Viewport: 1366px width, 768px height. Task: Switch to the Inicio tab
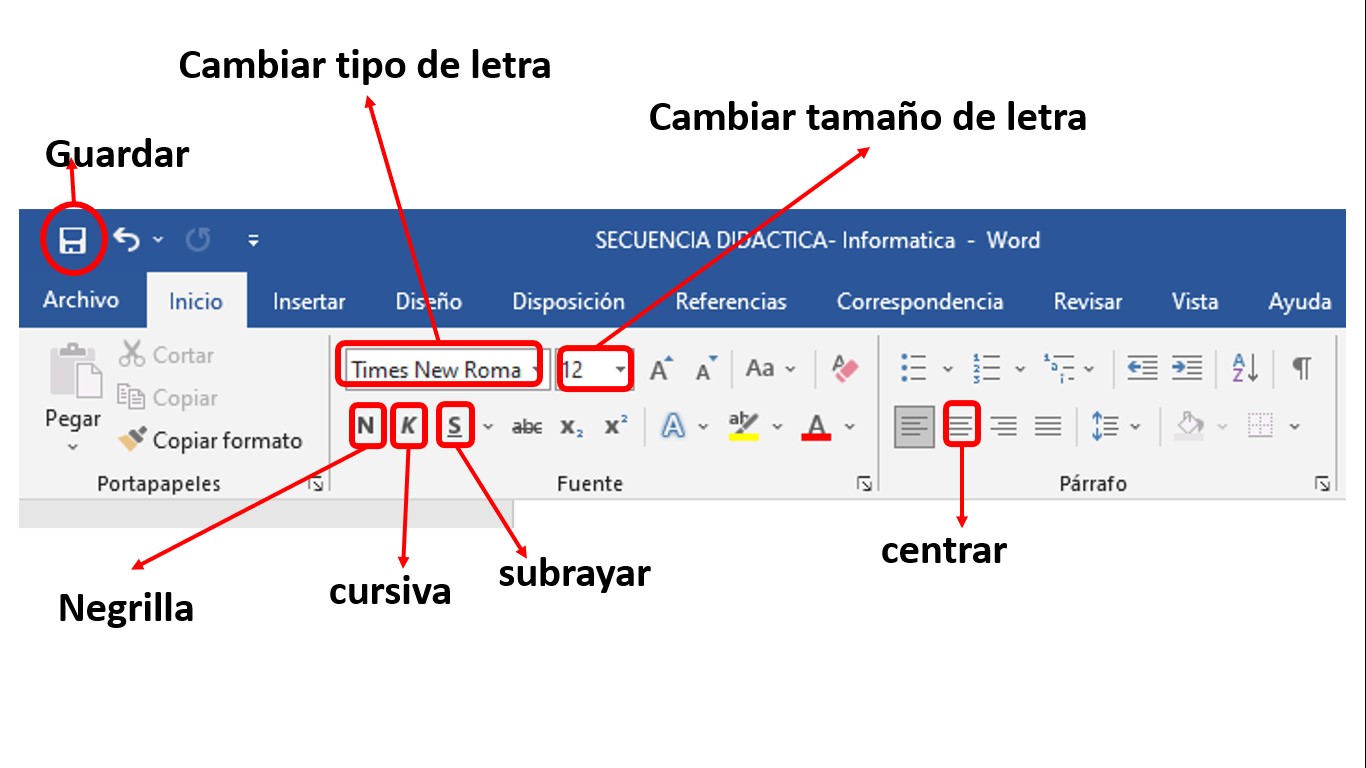tap(196, 301)
